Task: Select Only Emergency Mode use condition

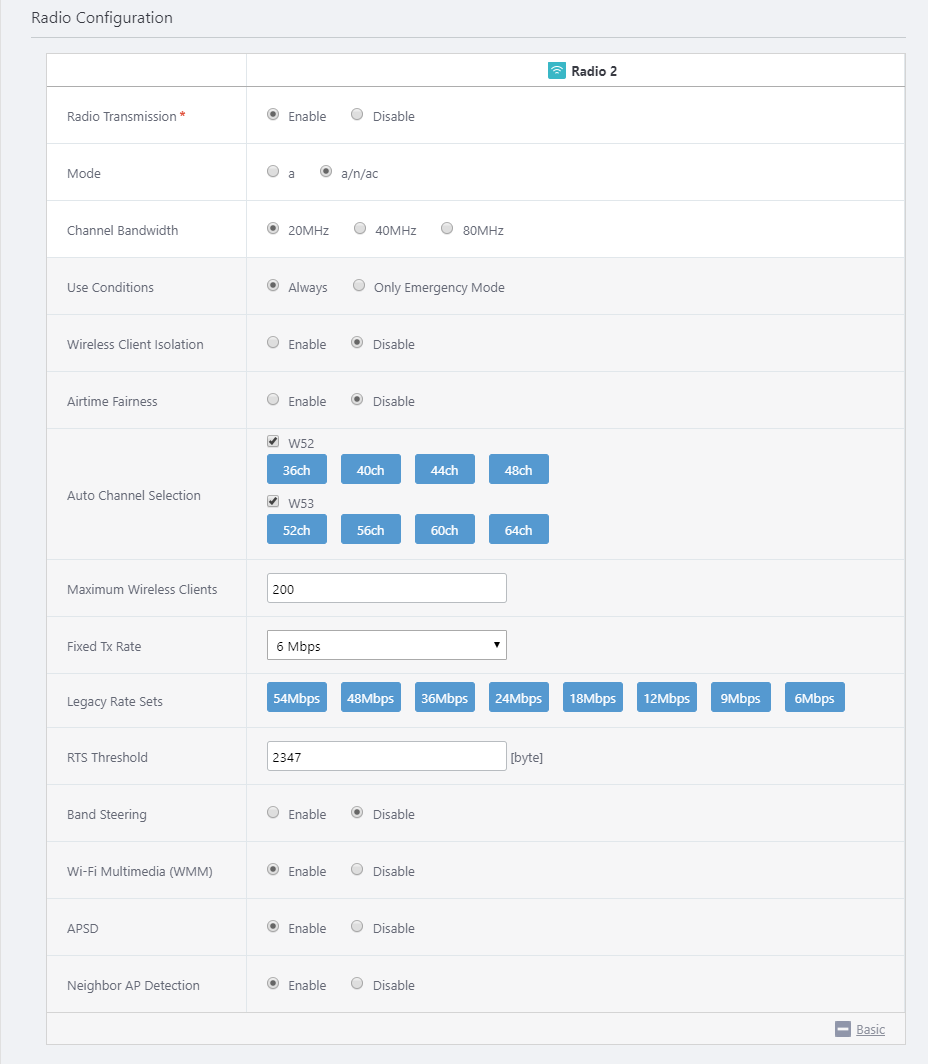Action: [x=359, y=285]
